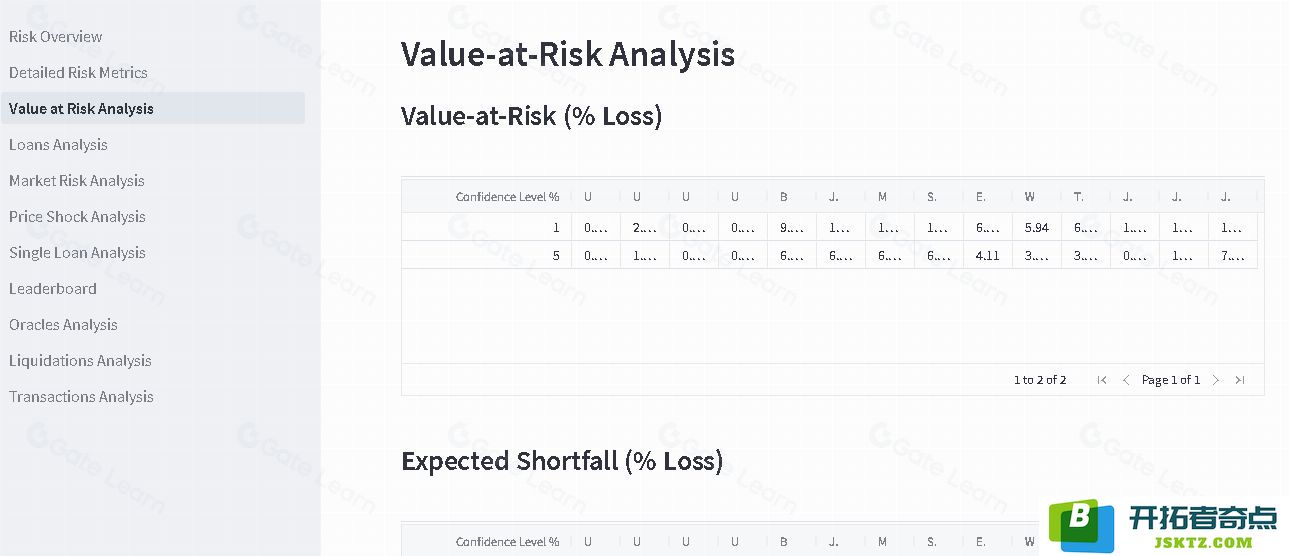Image resolution: width=1289 pixels, height=556 pixels.
Task: Open the Leaderboard page
Action: 53,289
